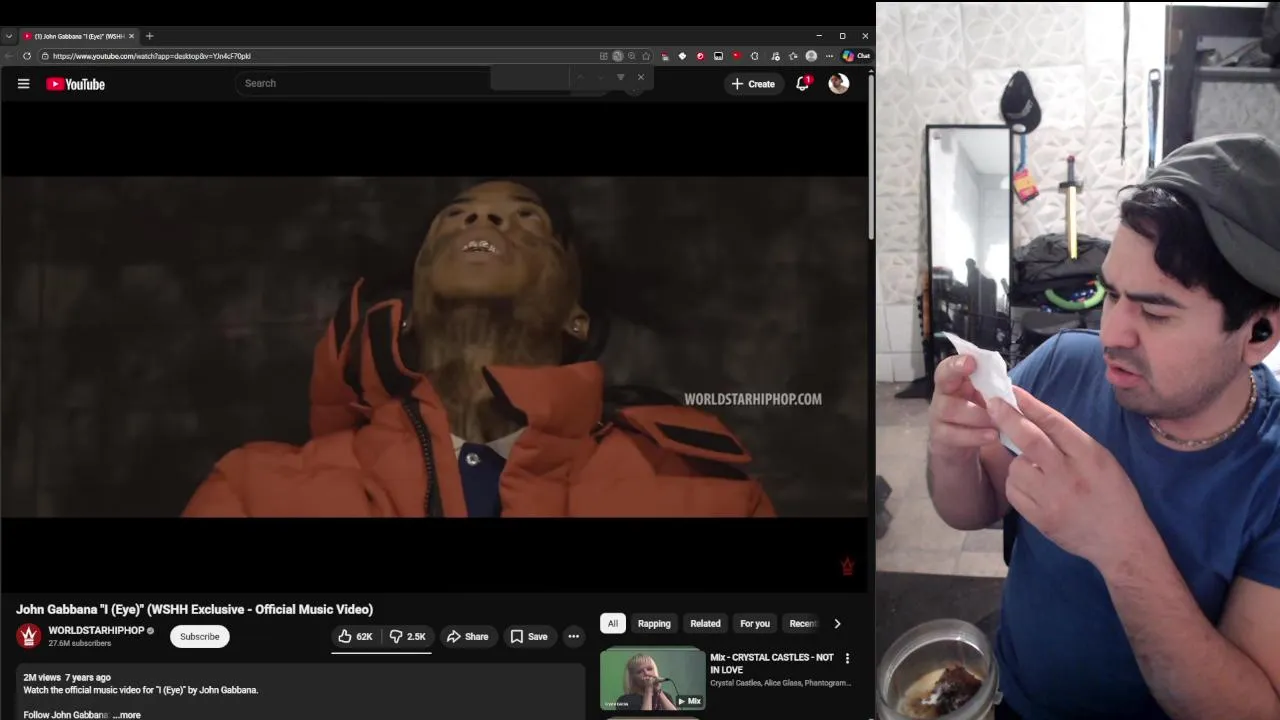The image size is (1280, 720).
Task: Subscribe to WORLDSTARHIPHOP channel
Action: click(200, 636)
